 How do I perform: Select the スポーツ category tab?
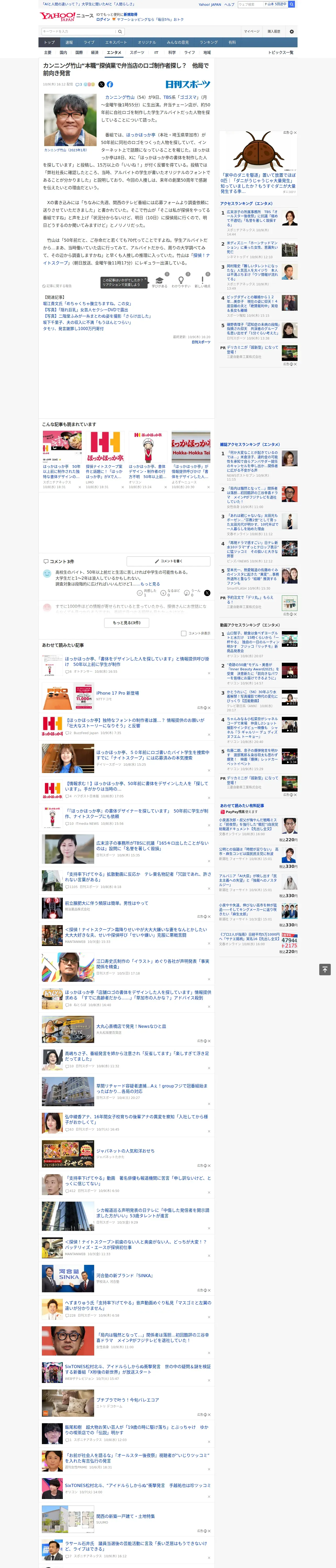pos(137,52)
